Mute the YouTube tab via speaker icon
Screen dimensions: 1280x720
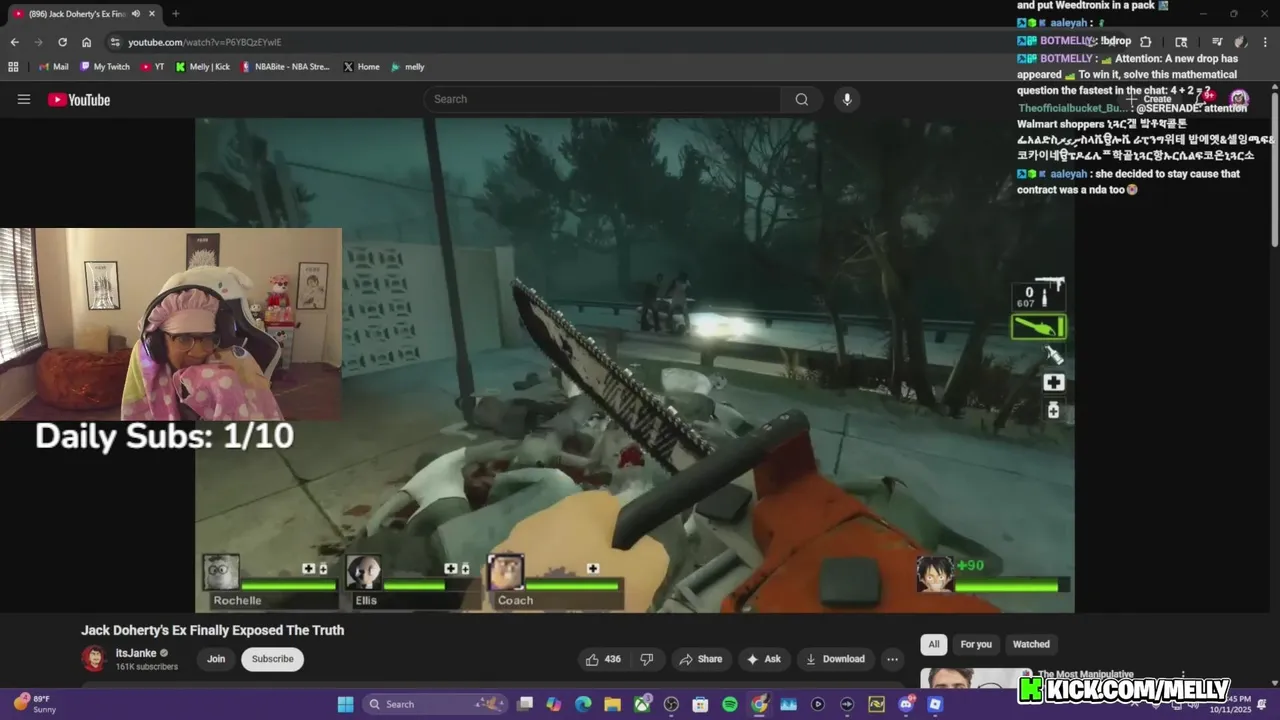(136, 14)
